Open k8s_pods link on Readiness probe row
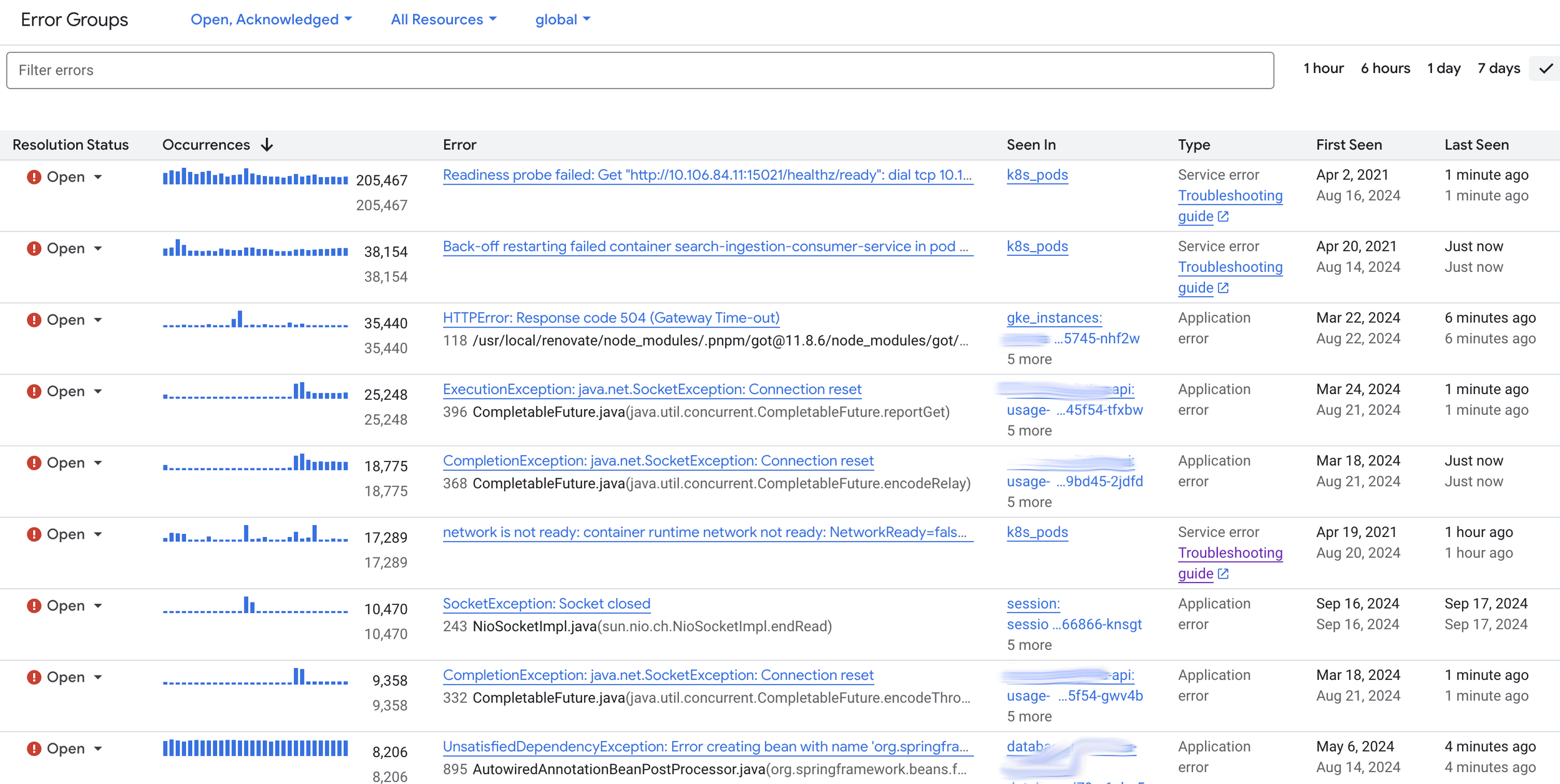 pos(1036,175)
